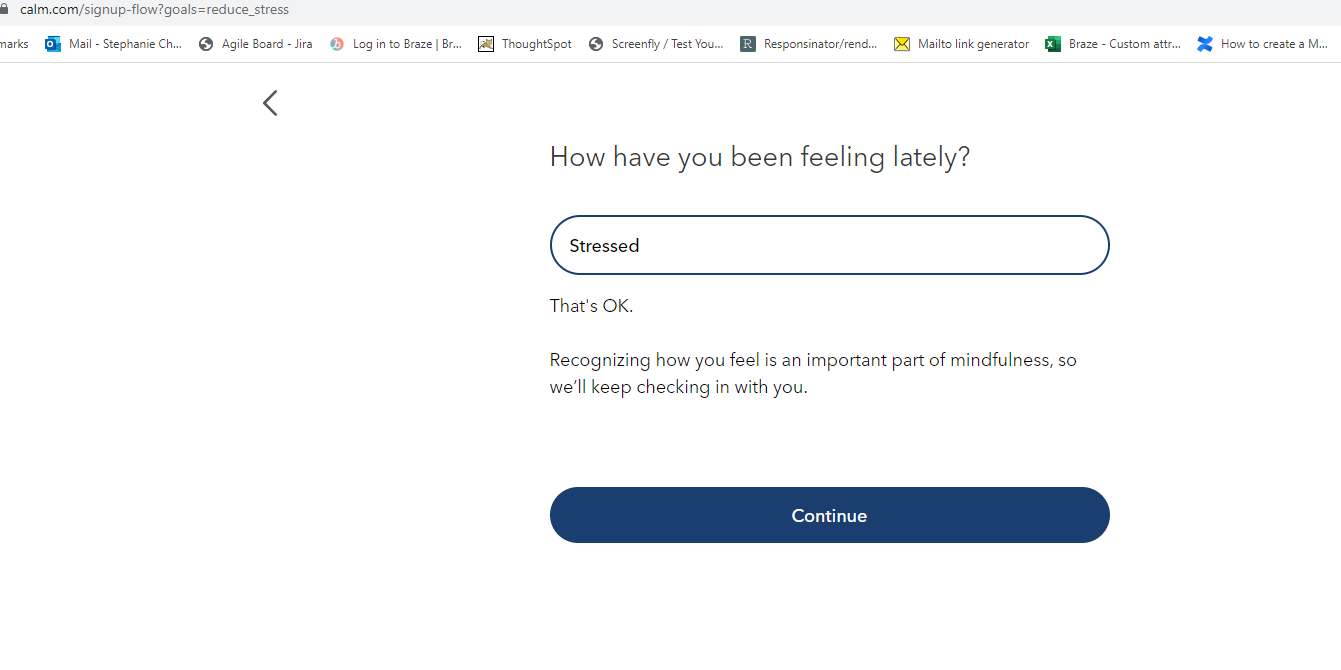Open the Mailto link generator envelope icon
Screen dimensions: 1341x670
(902, 44)
